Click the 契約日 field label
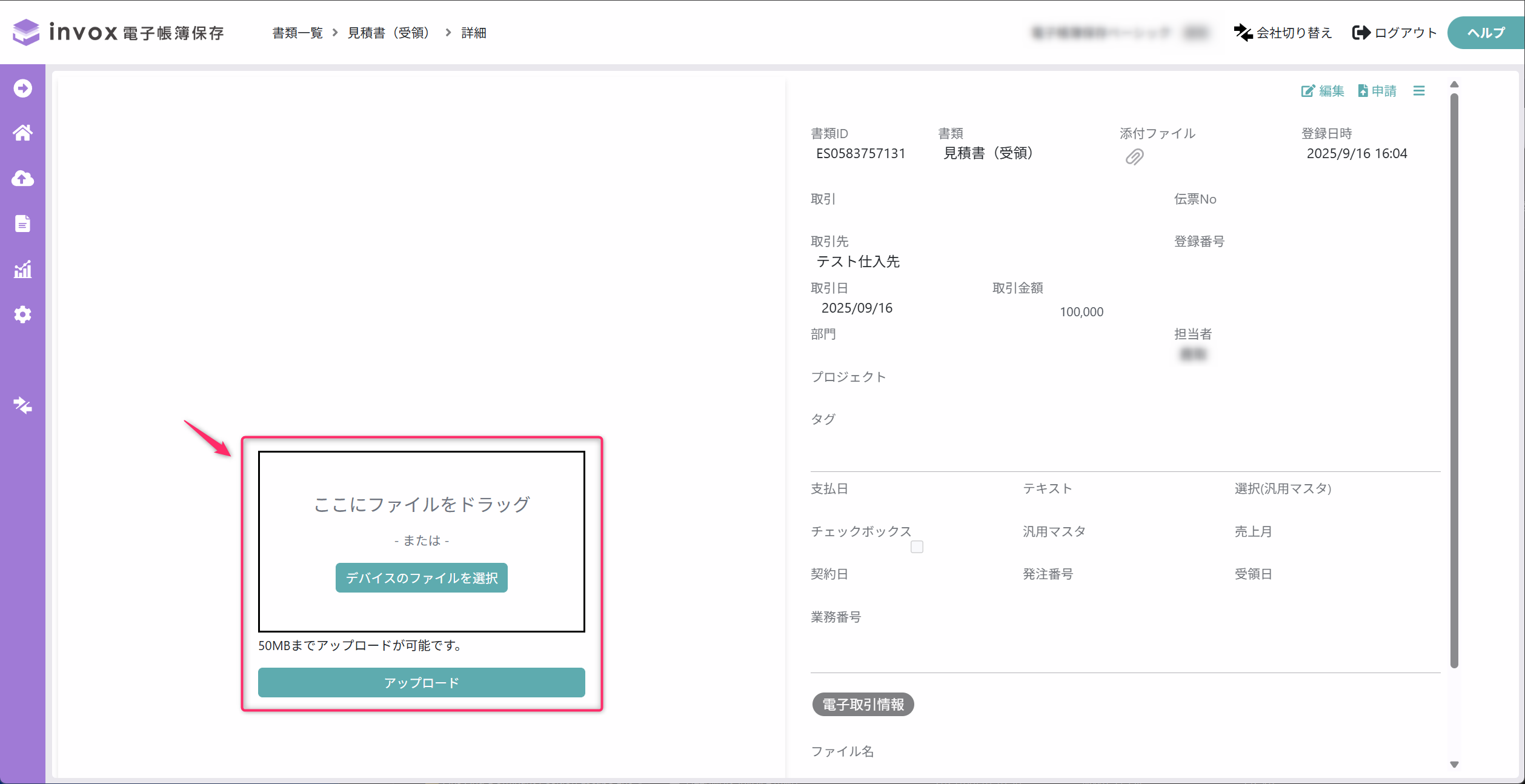 (x=829, y=574)
